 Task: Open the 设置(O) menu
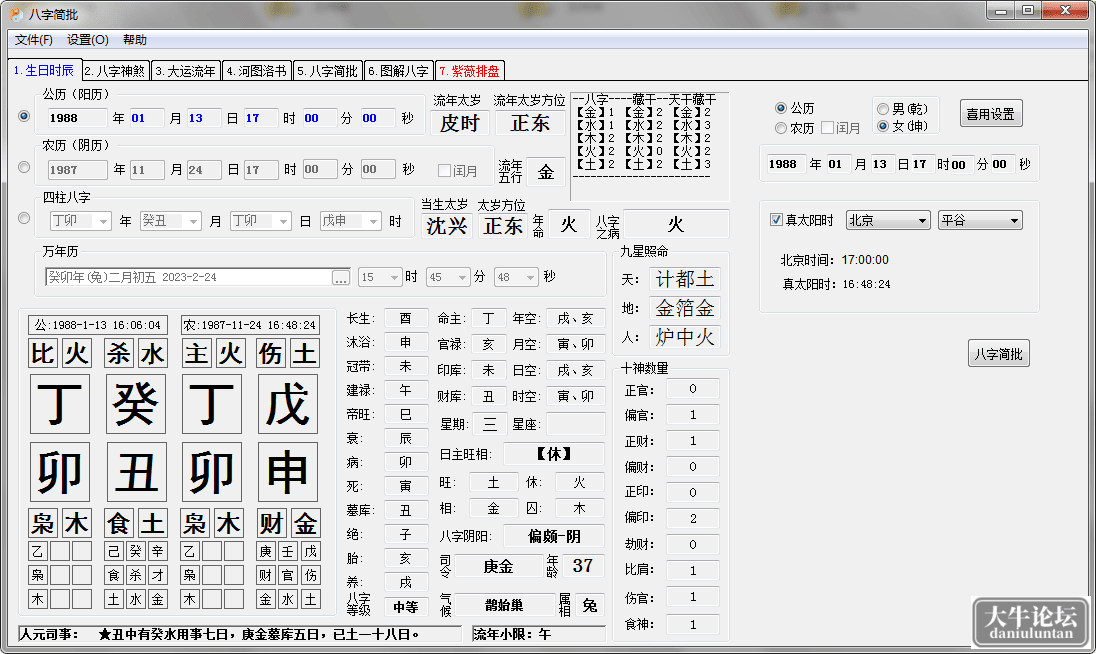pos(87,40)
